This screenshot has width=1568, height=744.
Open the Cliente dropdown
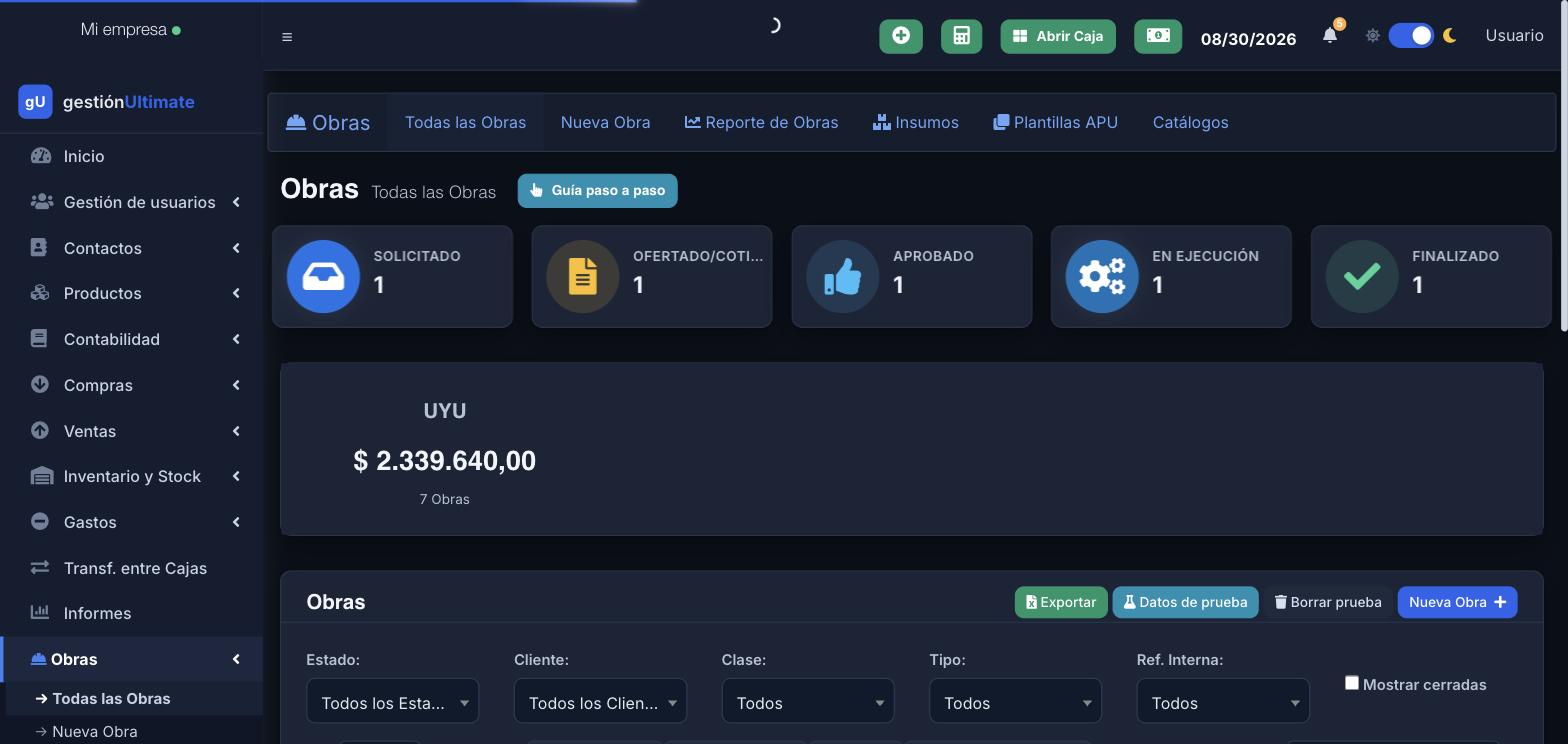tap(600, 701)
